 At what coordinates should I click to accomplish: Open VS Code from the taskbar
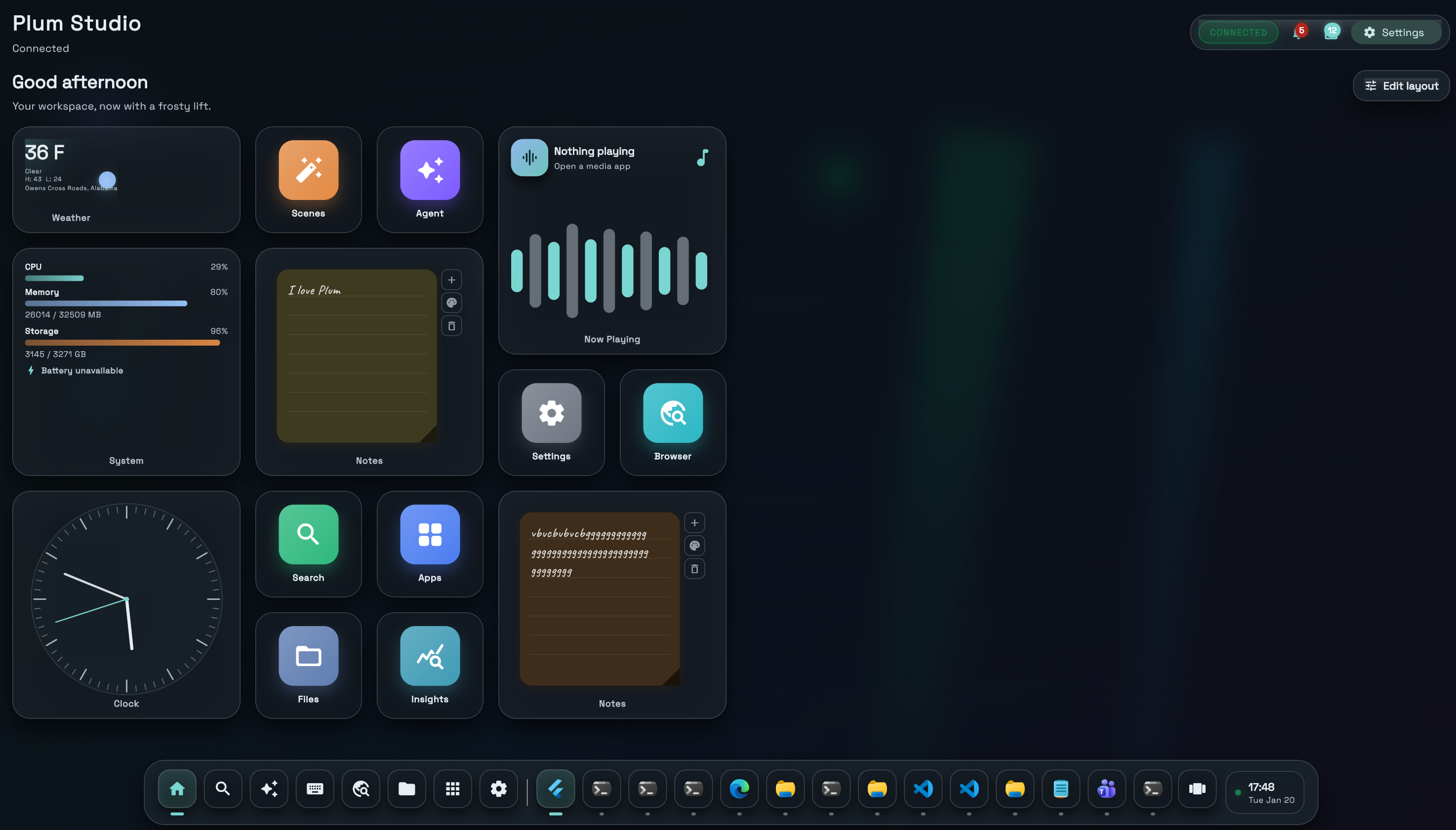pos(923,789)
